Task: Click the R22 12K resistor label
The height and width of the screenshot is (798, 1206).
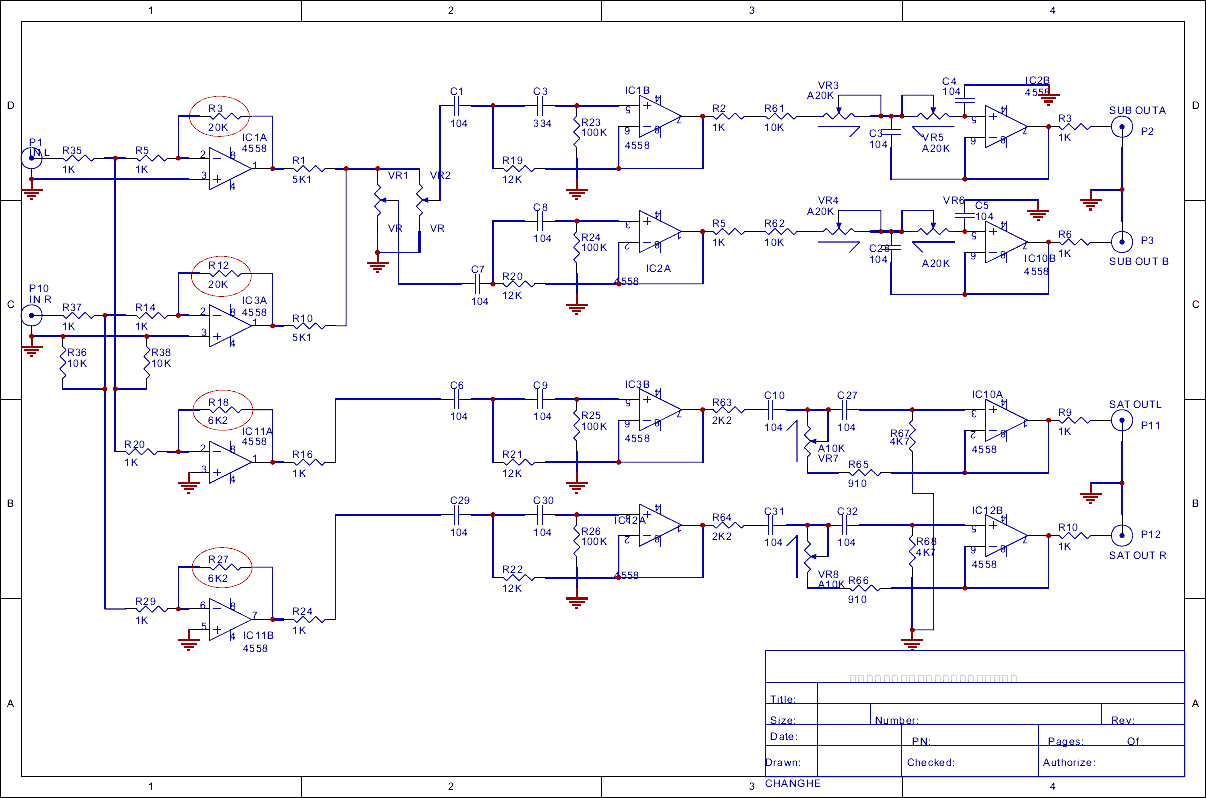Action: pyautogui.click(x=513, y=577)
